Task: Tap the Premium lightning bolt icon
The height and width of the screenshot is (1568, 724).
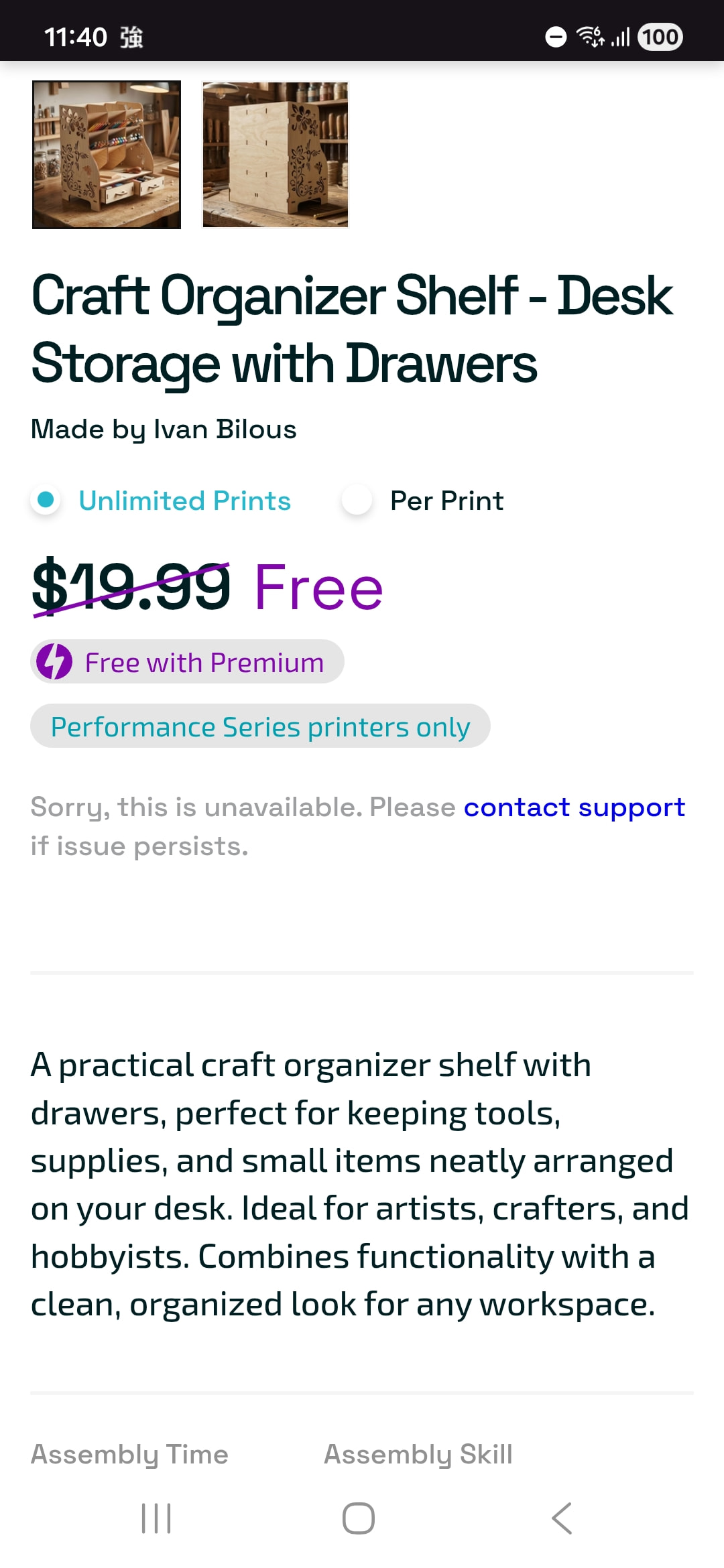Action: pyautogui.click(x=54, y=662)
